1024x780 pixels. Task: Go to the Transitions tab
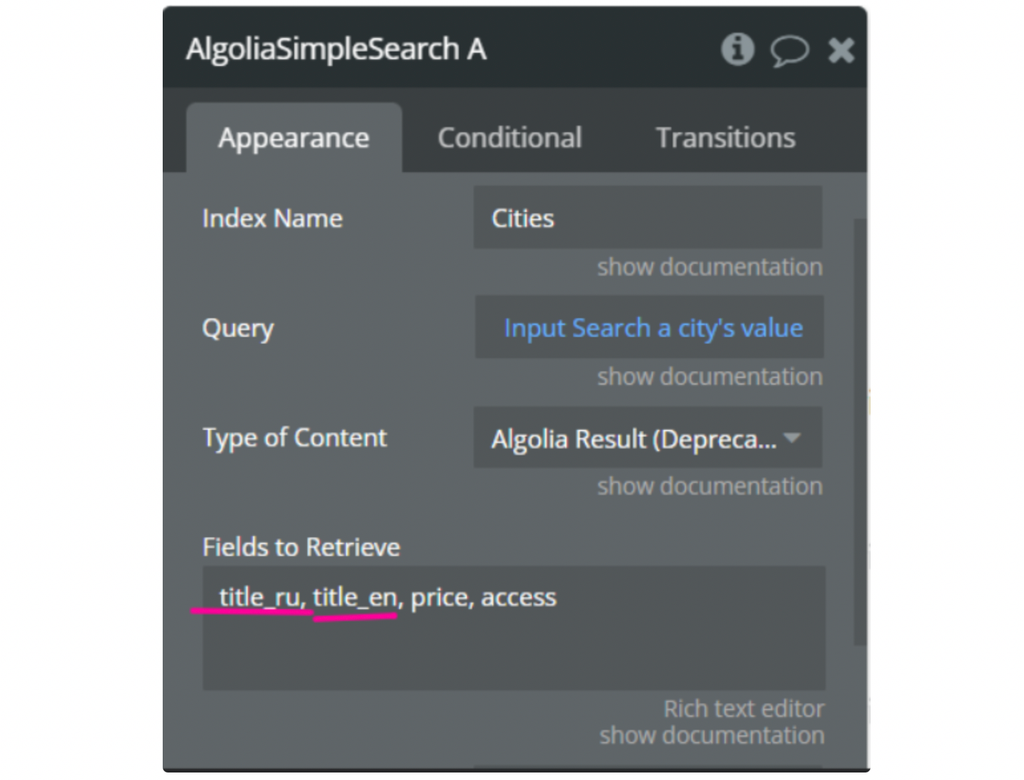(725, 138)
